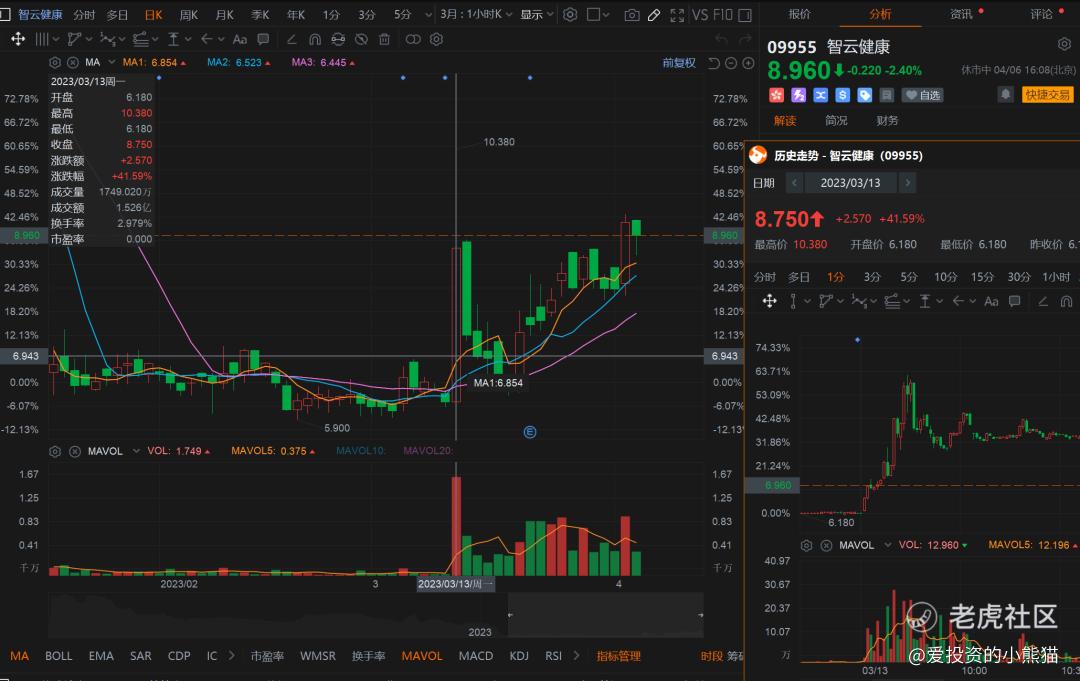Click the blue price tag icon

pyautogui.click(x=864, y=95)
